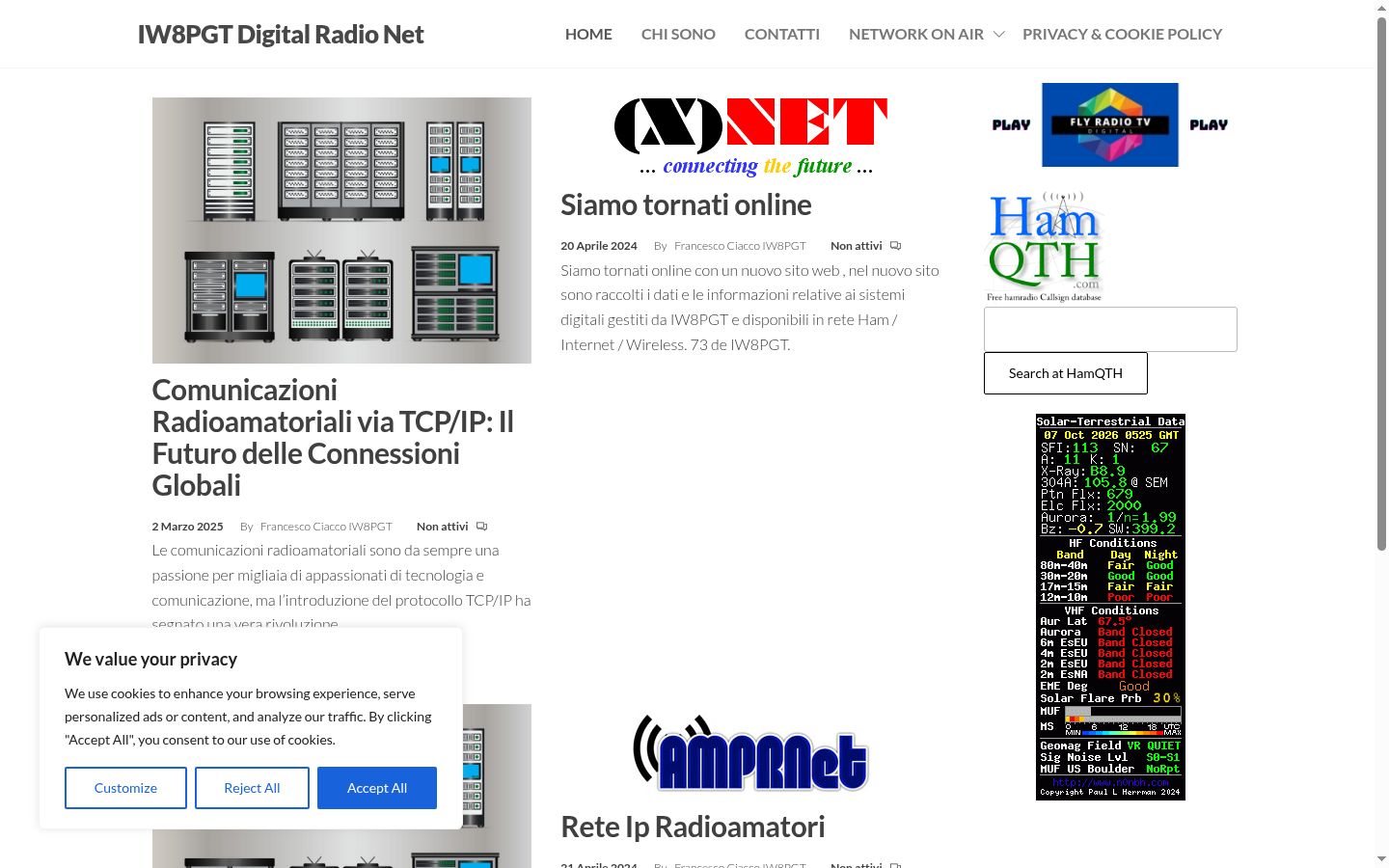Click Customize in the cookie banner
1389x868 pixels.
(x=125, y=788)
